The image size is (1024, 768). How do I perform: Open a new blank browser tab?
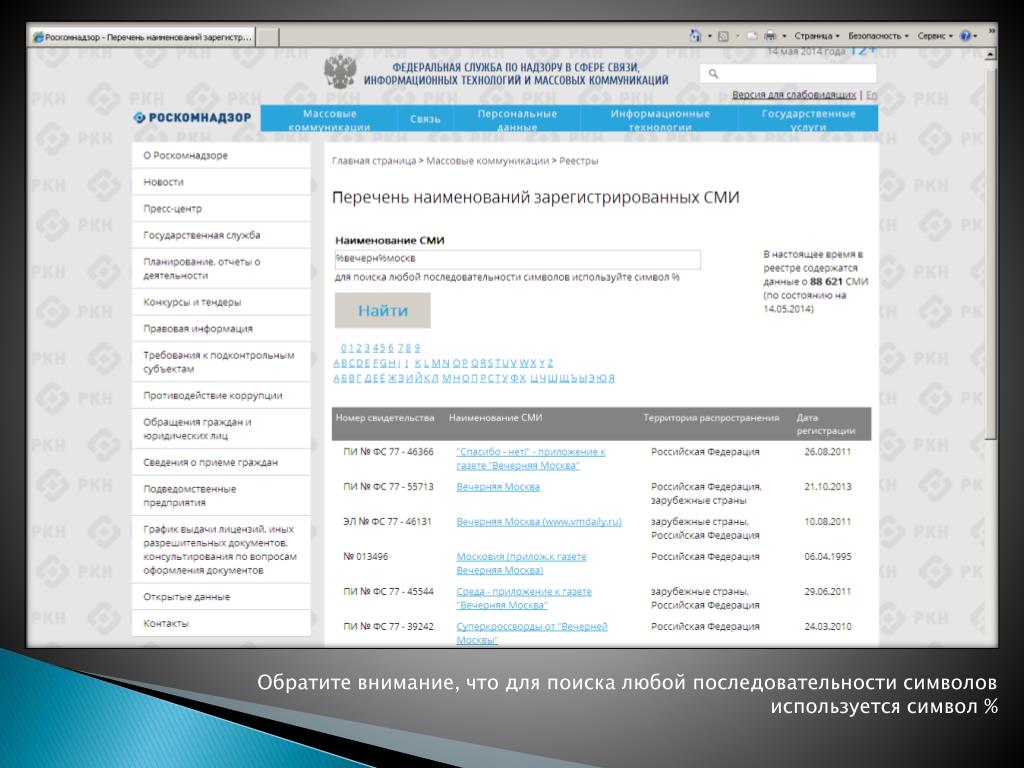(x=268, y=37)
